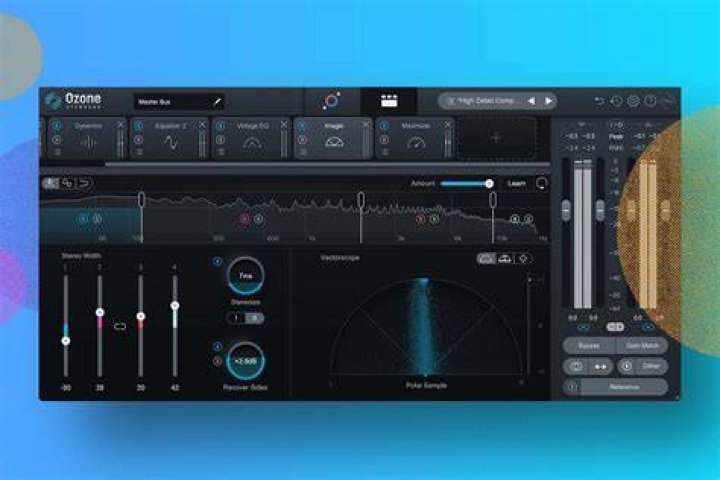Screen dimensions: 720x480
Task: Select the Lissajous vectorscope view icon
Action: pos(523,259)
